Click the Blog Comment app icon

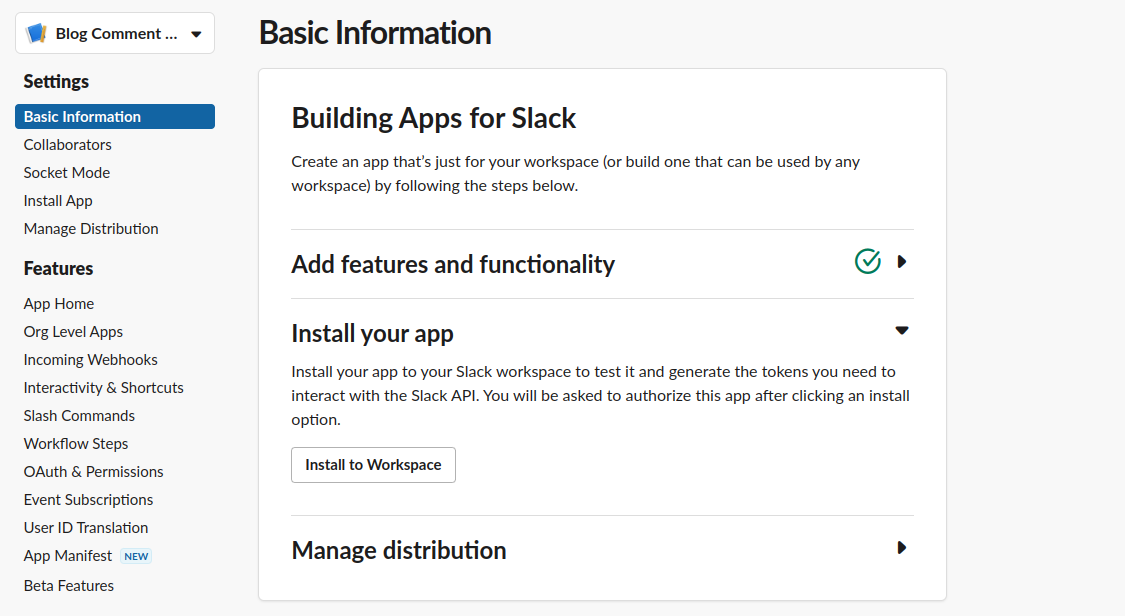[x=36, y=33]
